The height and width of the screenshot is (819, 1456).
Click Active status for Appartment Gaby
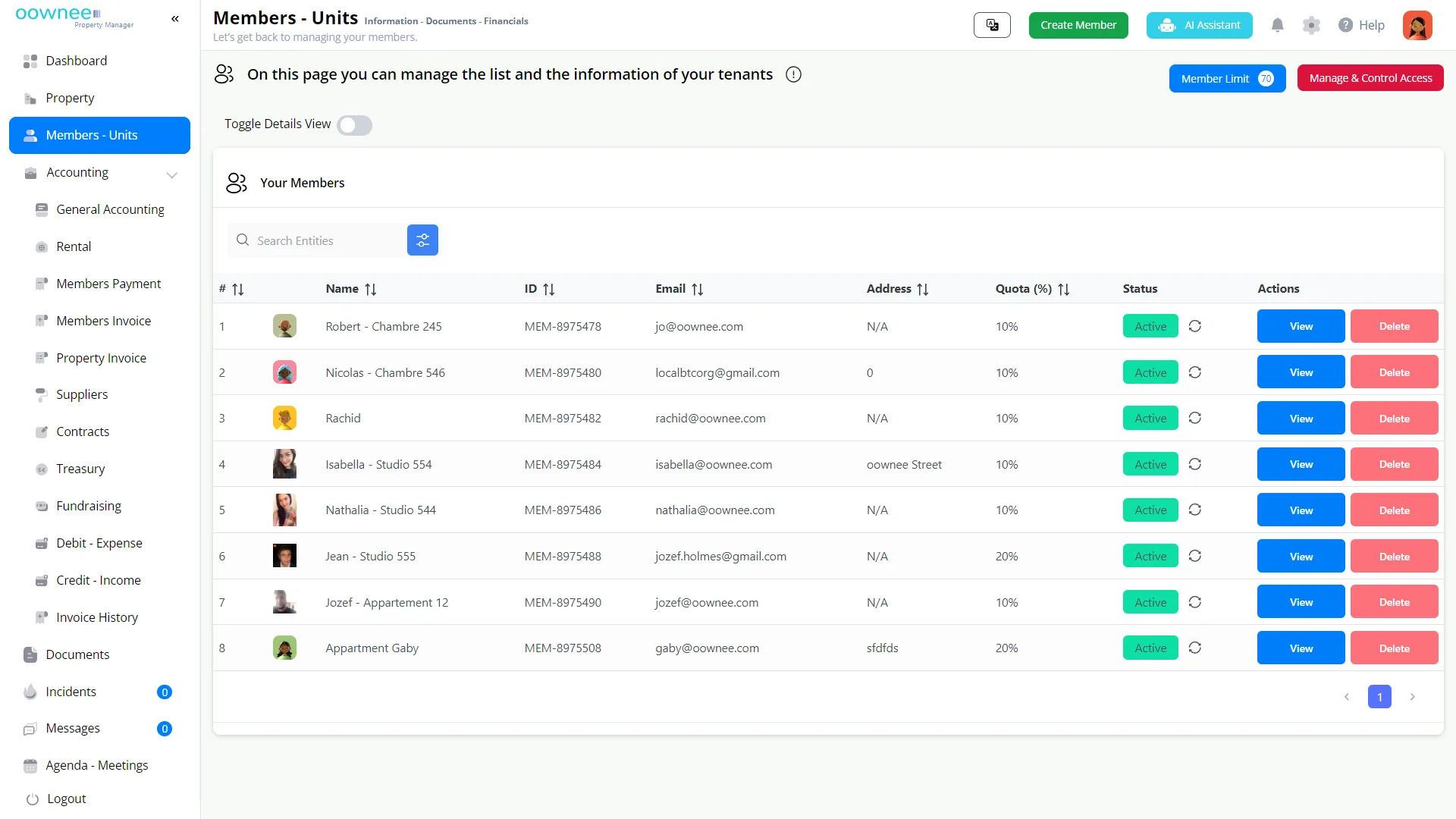1150,648
